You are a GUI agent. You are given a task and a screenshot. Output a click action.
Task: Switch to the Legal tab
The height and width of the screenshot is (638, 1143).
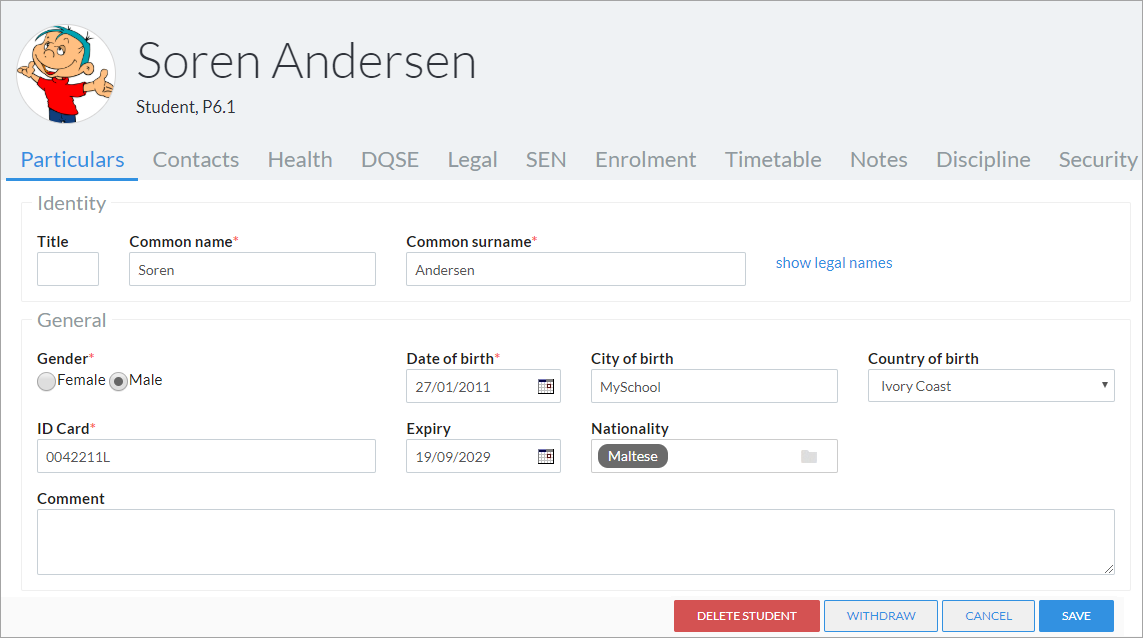pyautogui.click(x=472, y=159)
